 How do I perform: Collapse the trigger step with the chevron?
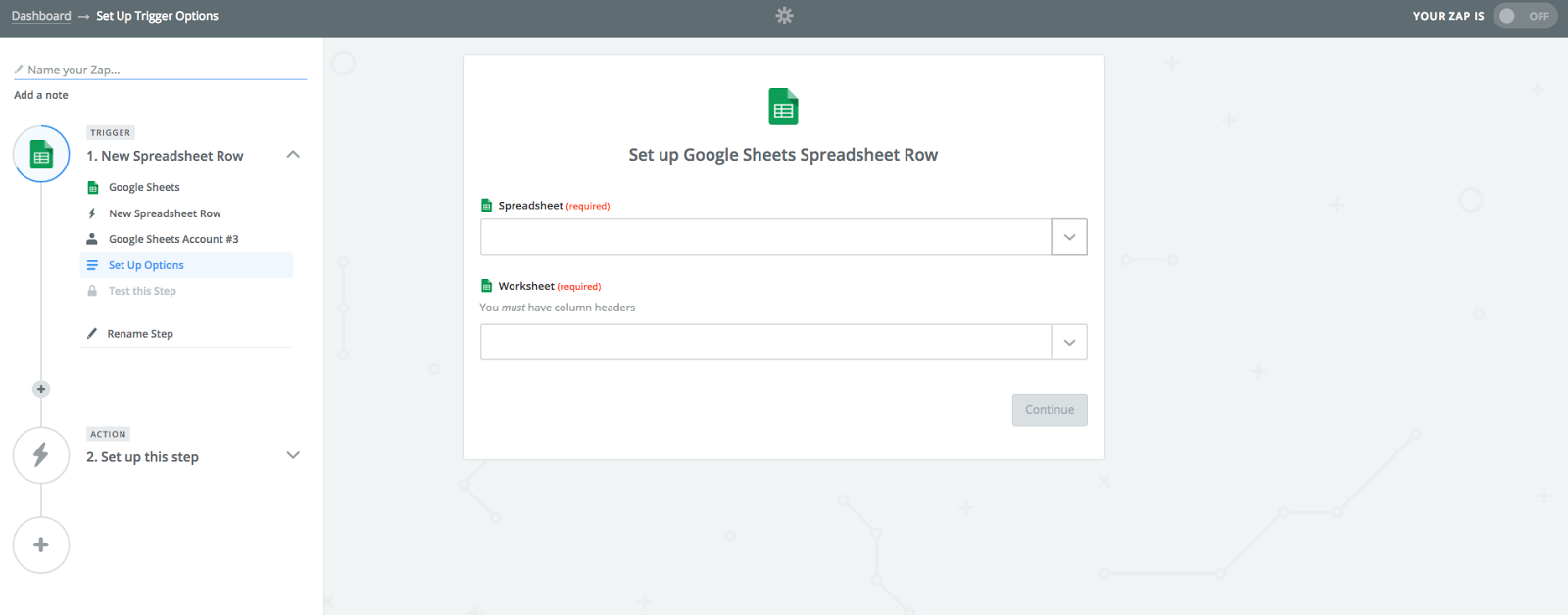[293, 155]
